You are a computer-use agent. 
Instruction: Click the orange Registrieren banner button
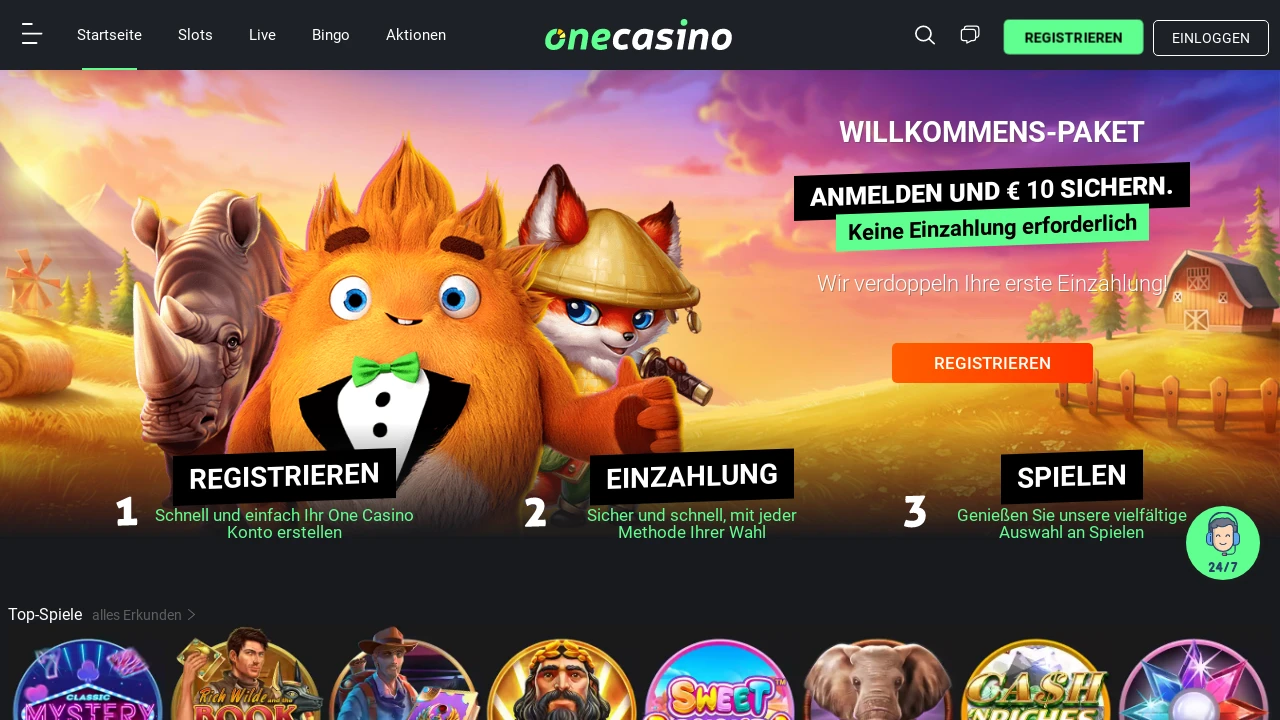click(992, 363)
